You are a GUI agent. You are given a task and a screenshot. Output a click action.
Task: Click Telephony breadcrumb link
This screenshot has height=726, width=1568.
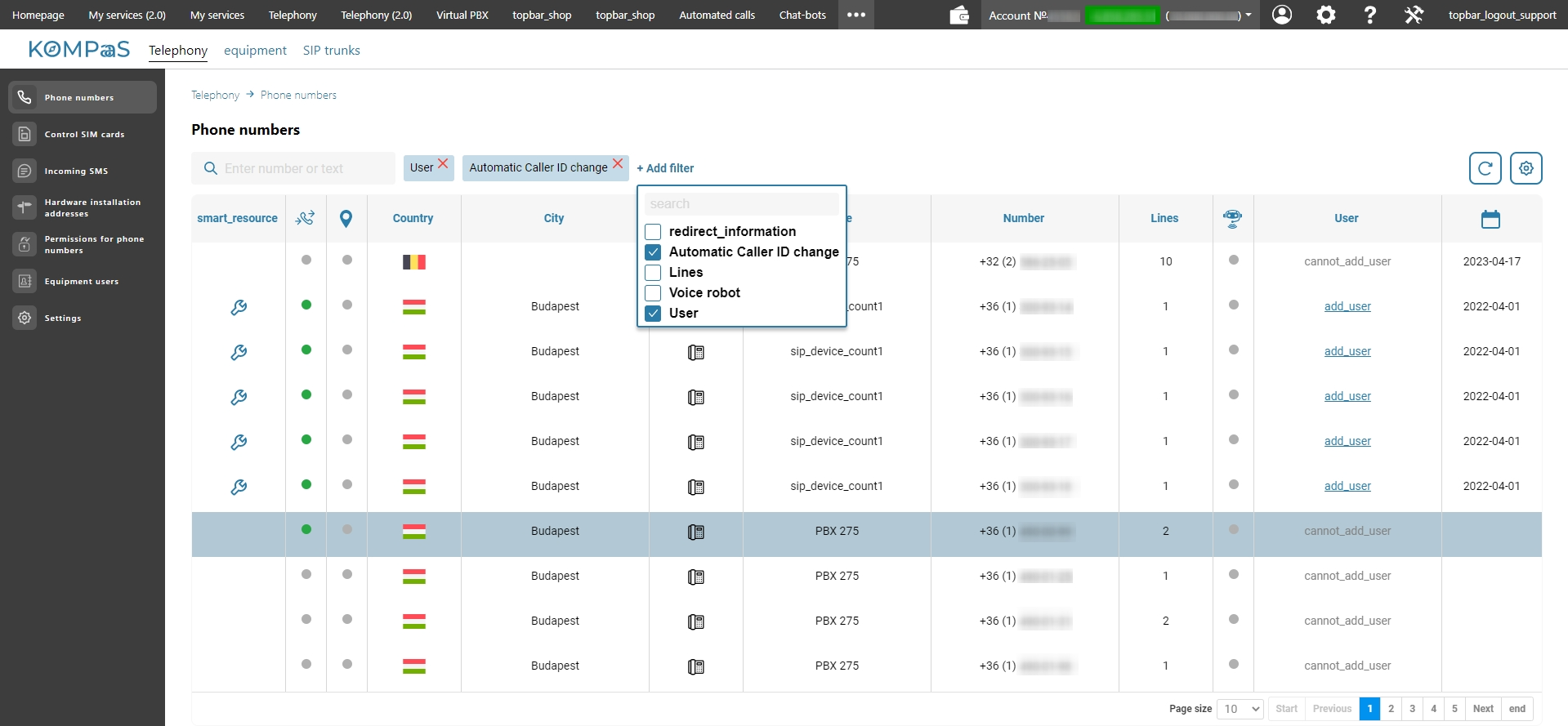coord(216,96)
